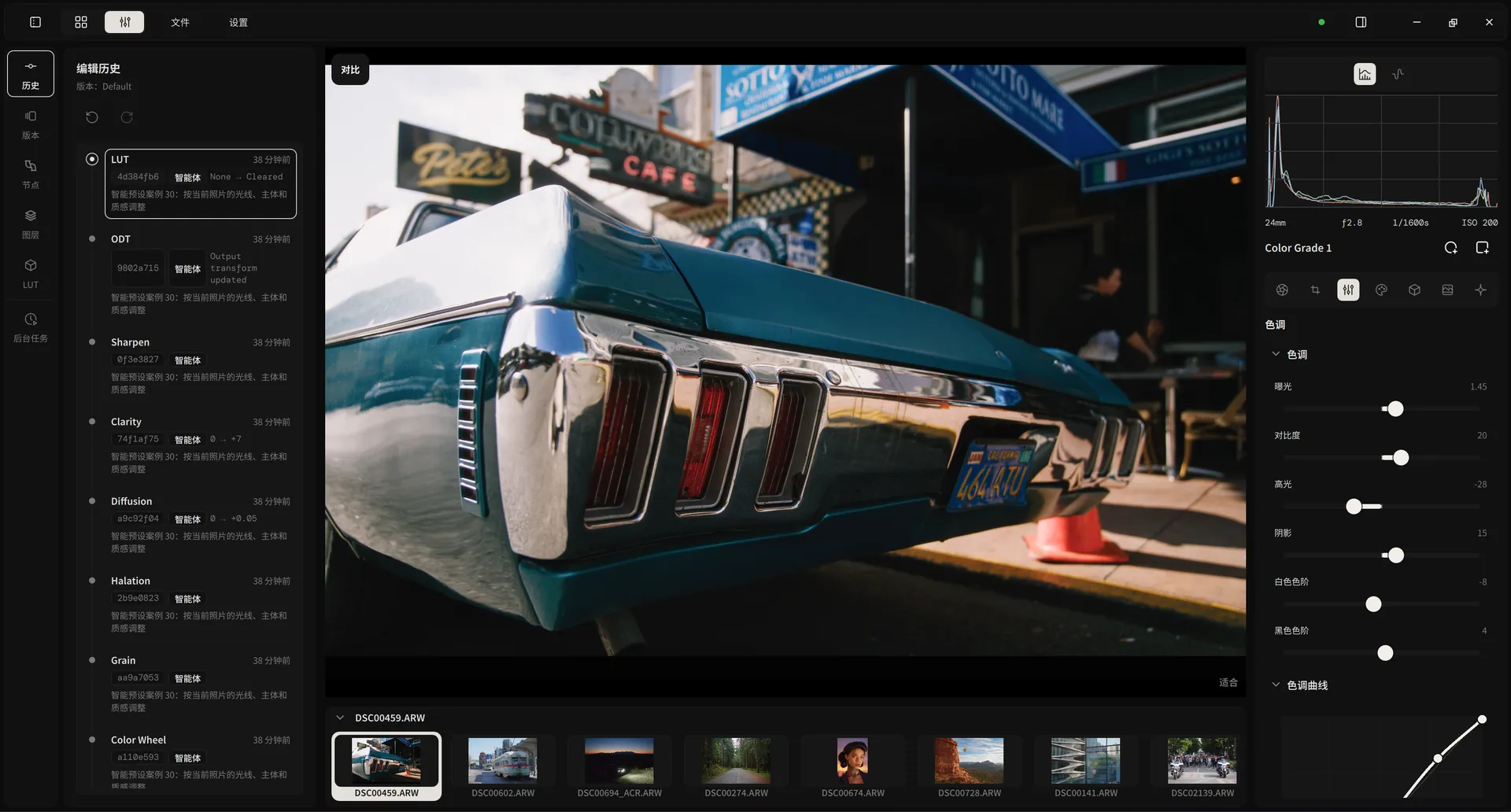Open the 图层 layers sidebar item

[x=31, y=224]
